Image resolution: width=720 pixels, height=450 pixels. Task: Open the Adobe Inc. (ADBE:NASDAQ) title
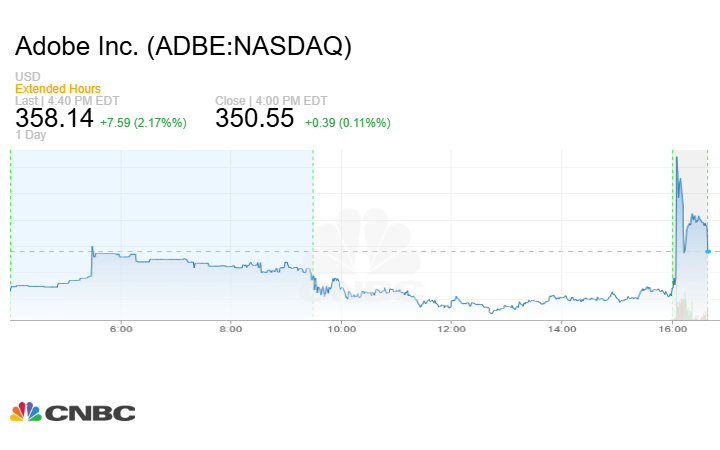click(x=183, y=47)
